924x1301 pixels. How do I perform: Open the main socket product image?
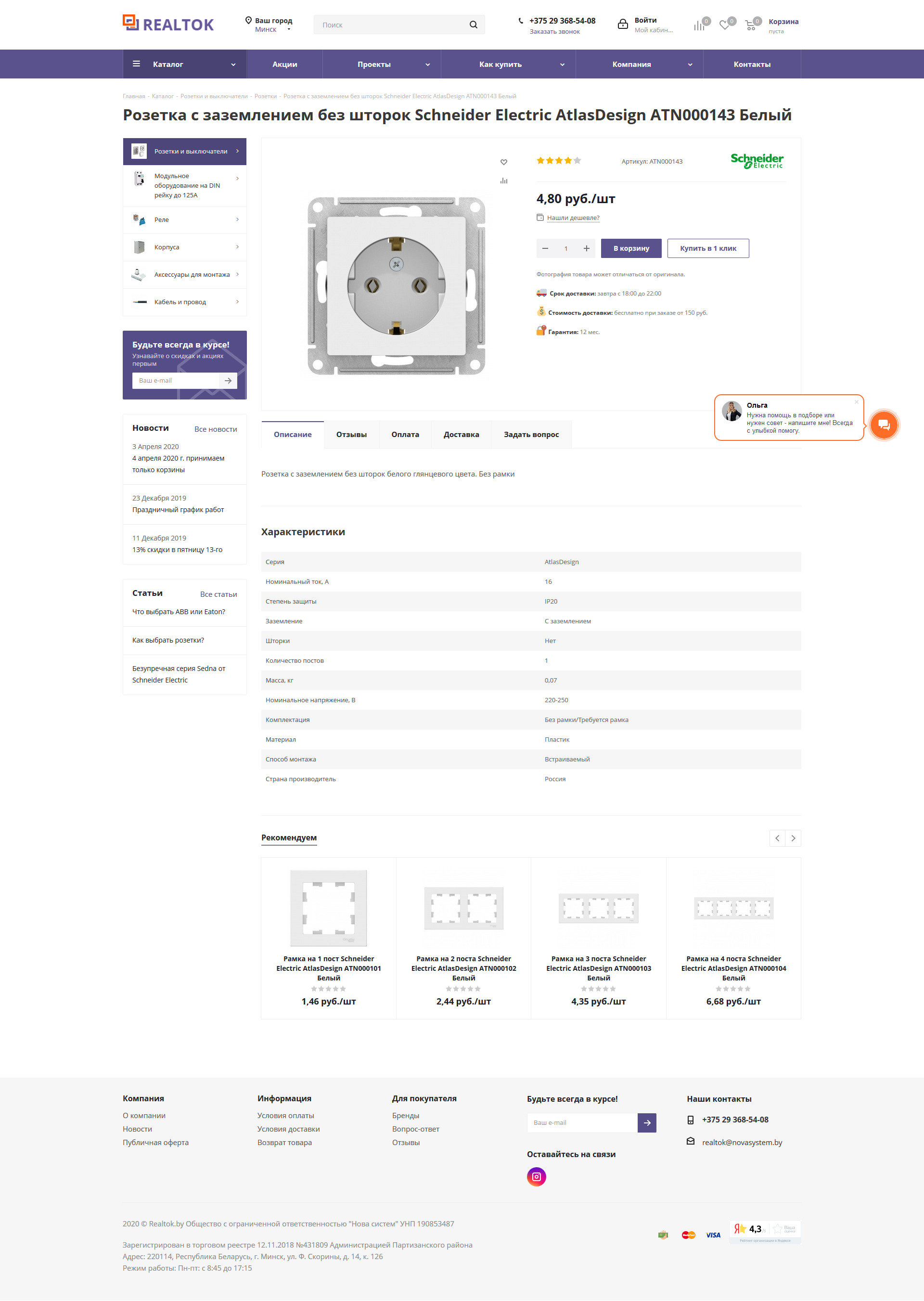[x=397, y=286]
